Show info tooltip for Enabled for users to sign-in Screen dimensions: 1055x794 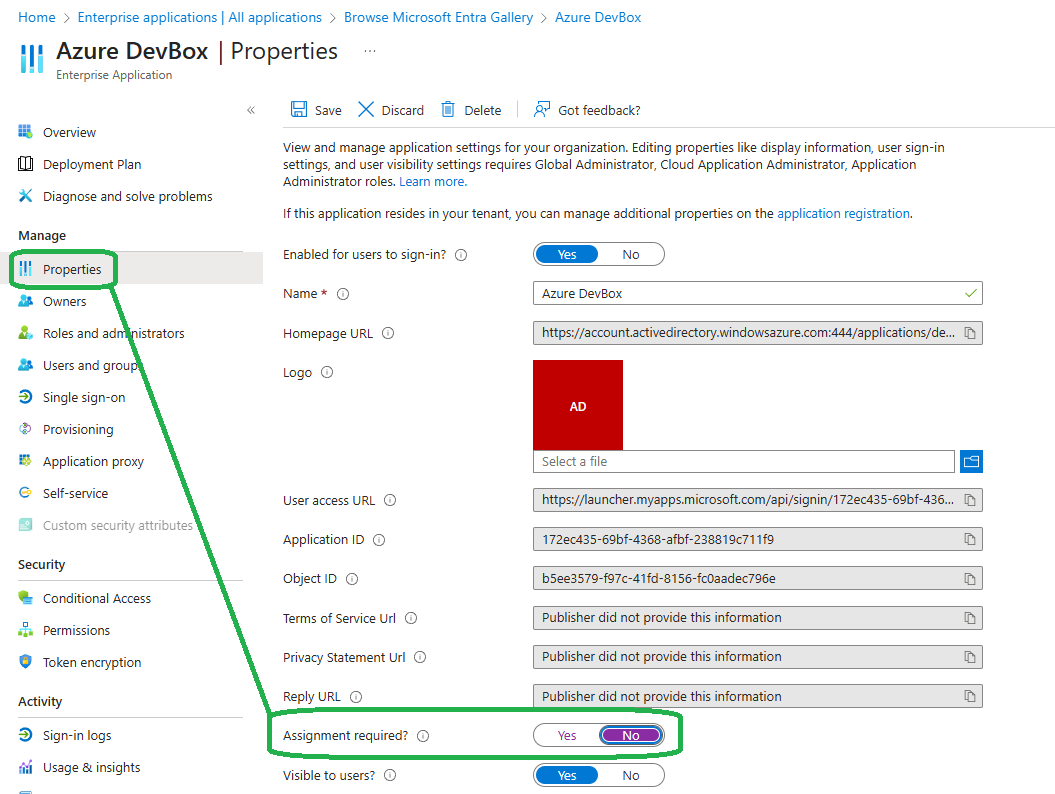pos(461,255)
